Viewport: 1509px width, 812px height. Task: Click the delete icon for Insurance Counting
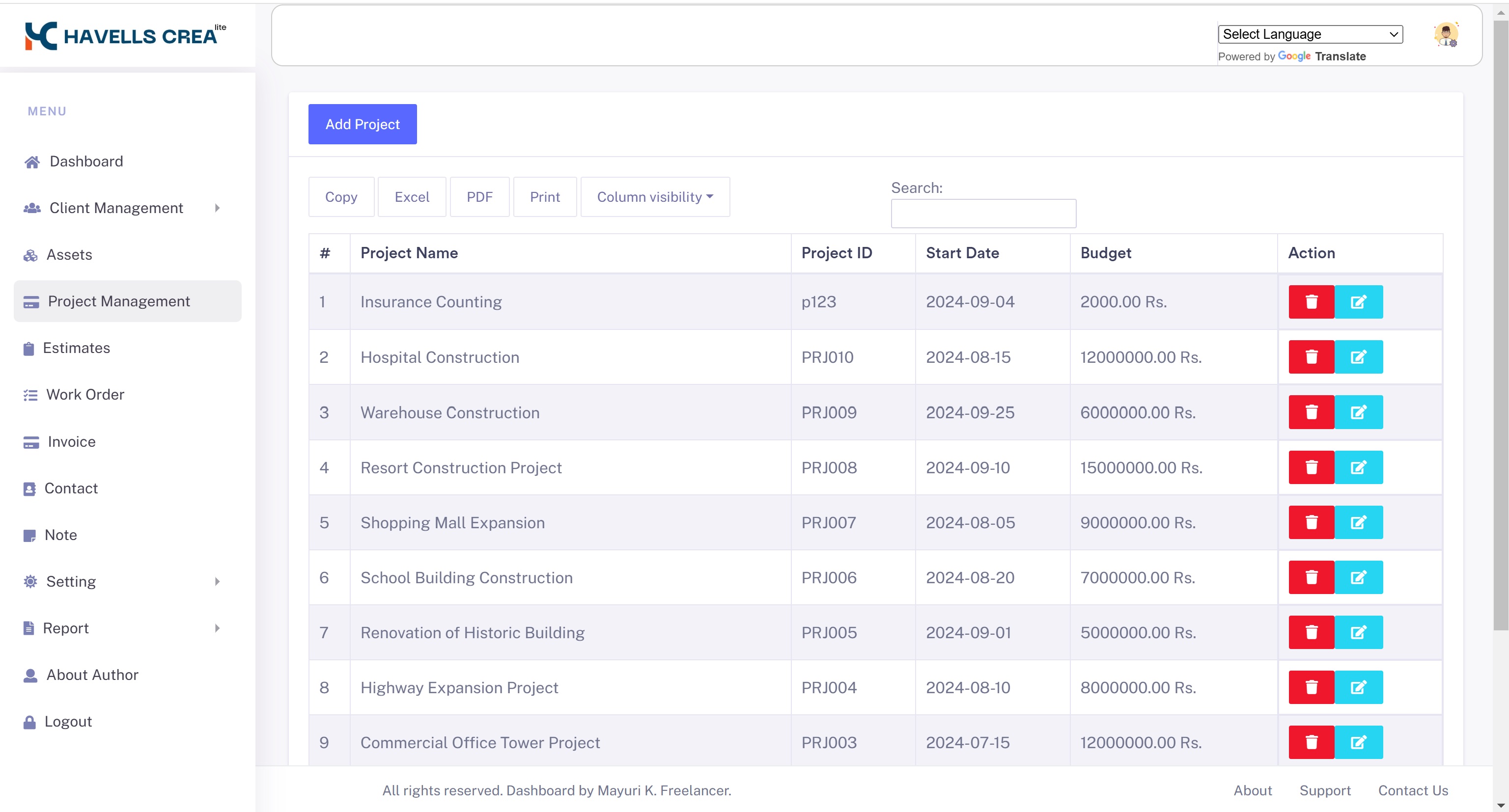(1311, 302)
